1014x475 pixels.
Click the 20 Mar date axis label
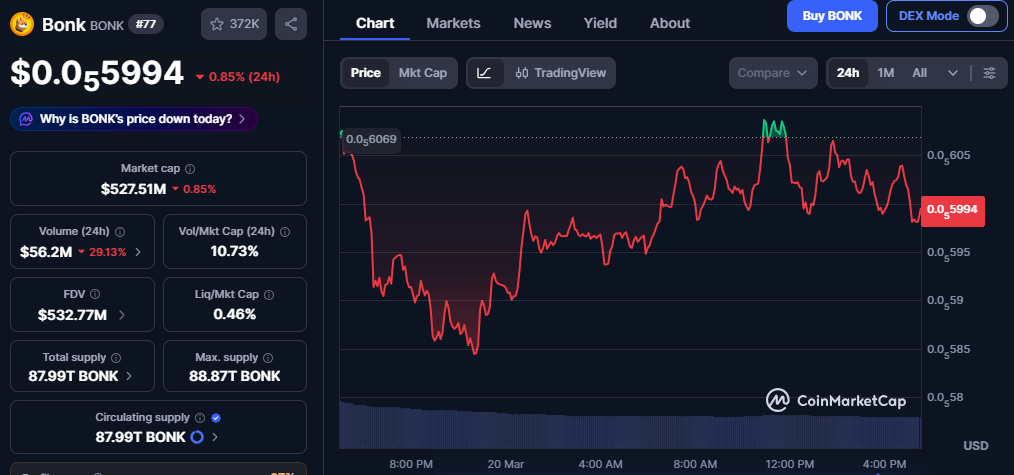506,464
